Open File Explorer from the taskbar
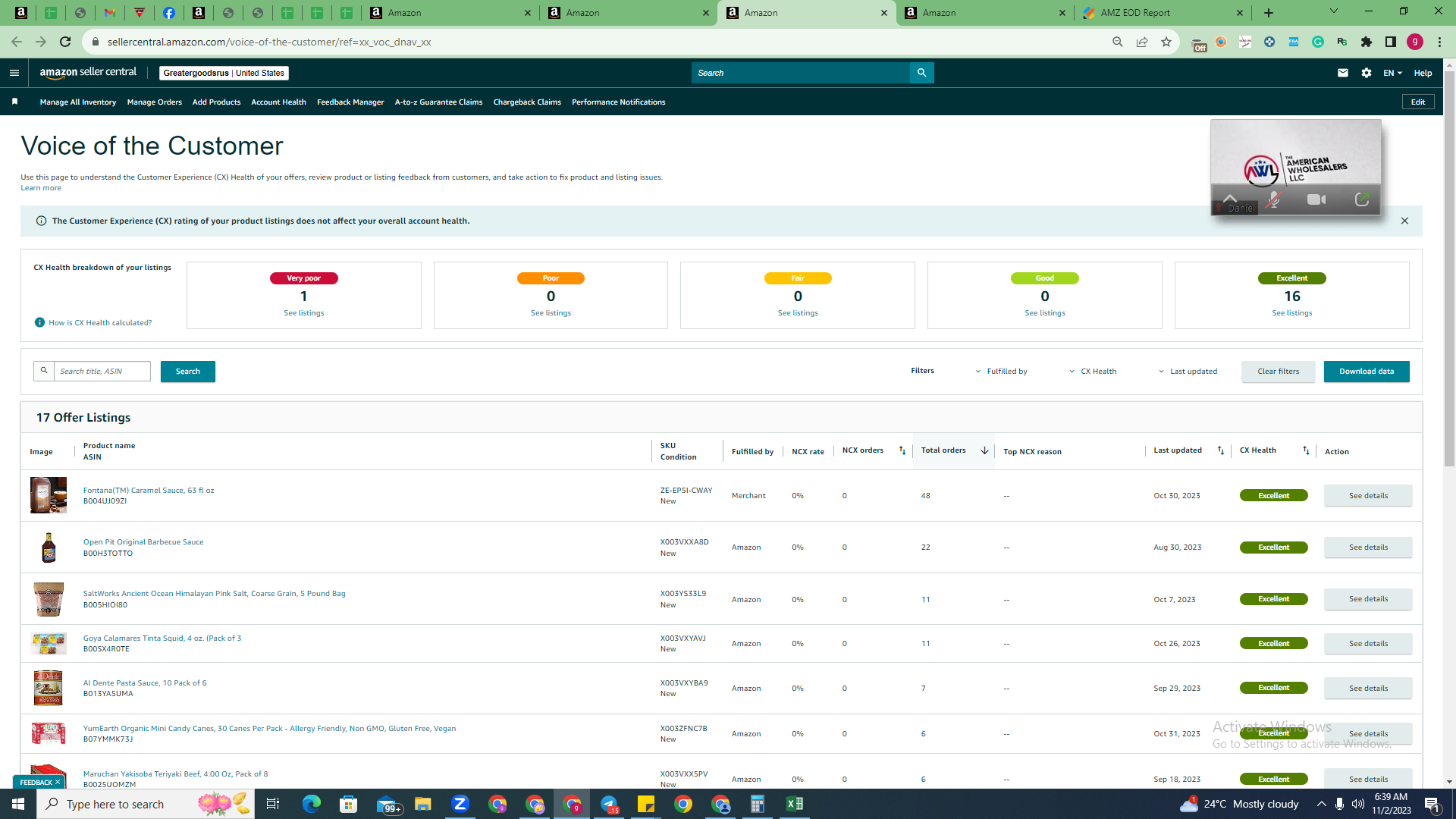The height and width of the screenshot is (819, 1456). pos(422,804)
